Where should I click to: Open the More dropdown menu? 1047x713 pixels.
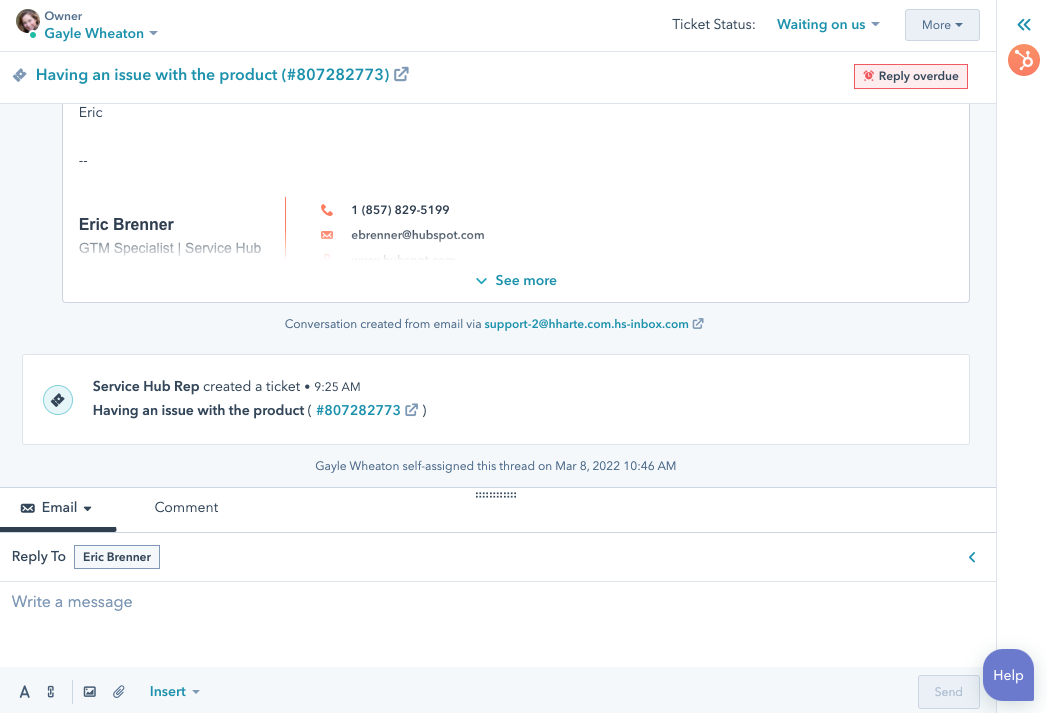942,25
